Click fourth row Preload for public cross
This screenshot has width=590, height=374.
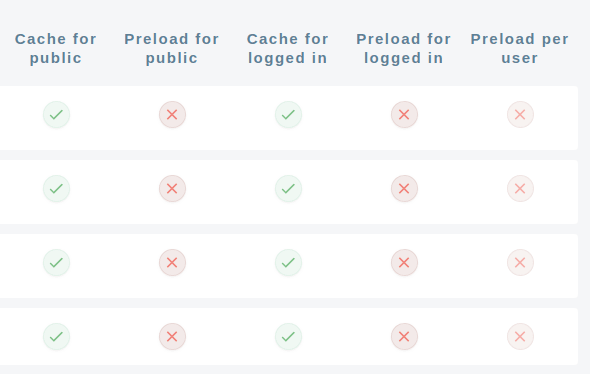point(172,336)
